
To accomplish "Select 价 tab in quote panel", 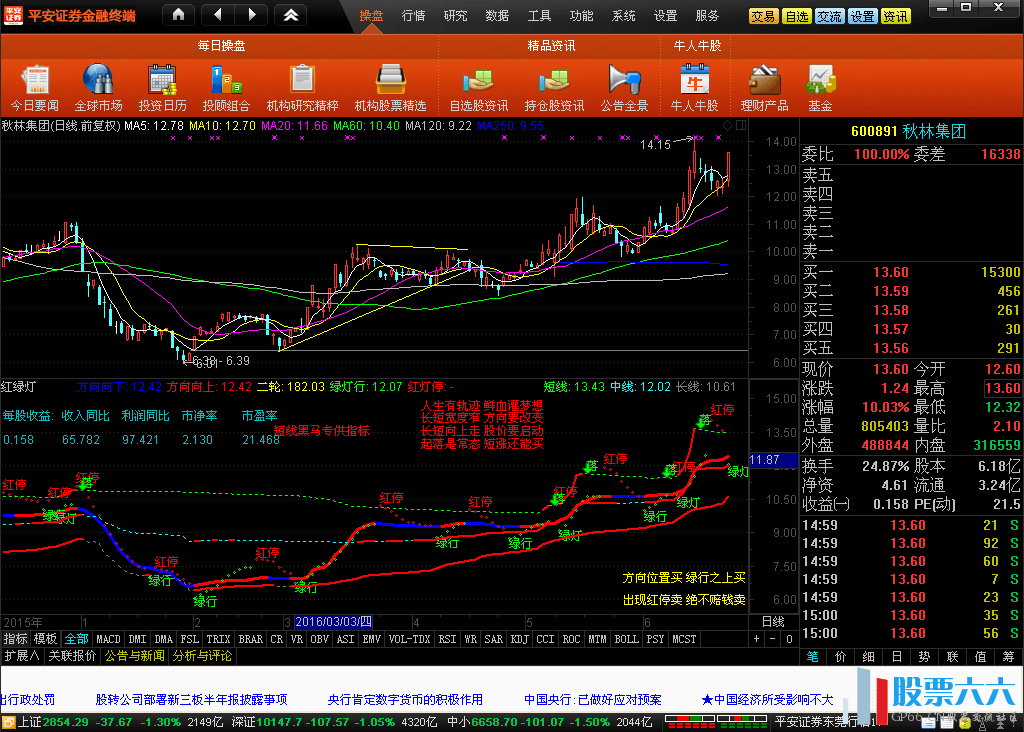I will (x=840, y=657).
